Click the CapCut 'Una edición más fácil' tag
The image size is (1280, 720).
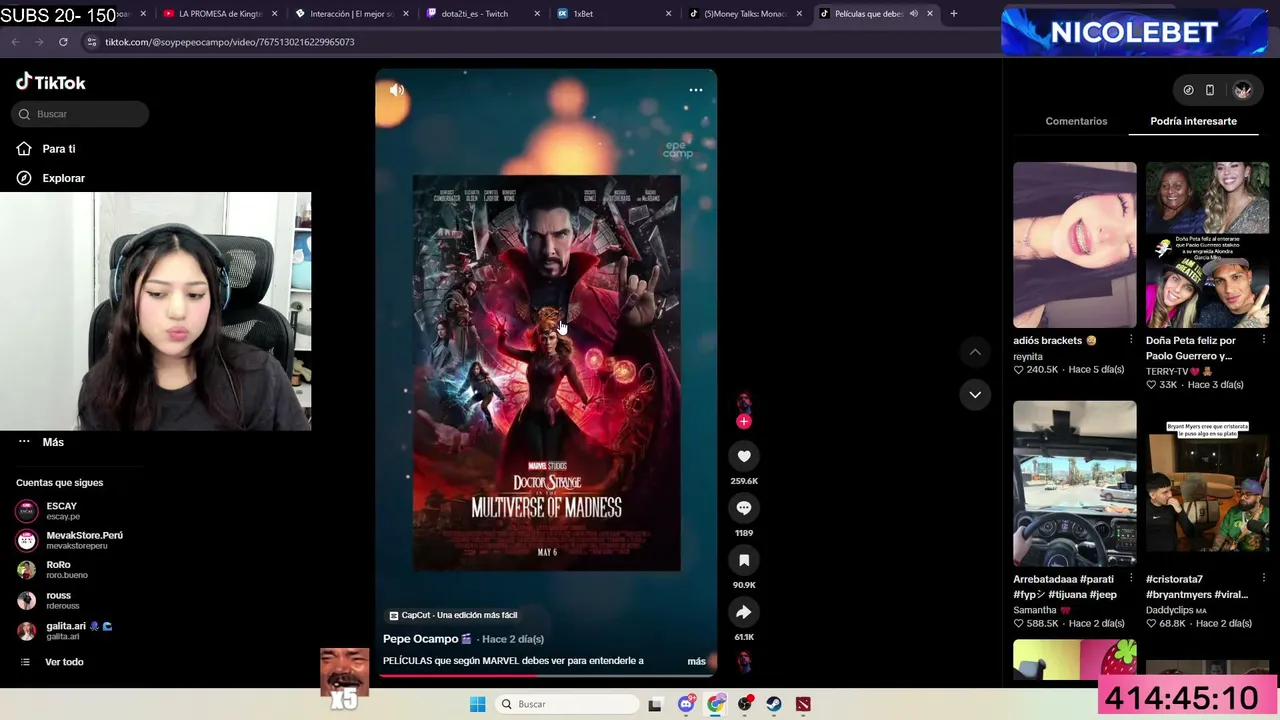(x=453, y=615)
